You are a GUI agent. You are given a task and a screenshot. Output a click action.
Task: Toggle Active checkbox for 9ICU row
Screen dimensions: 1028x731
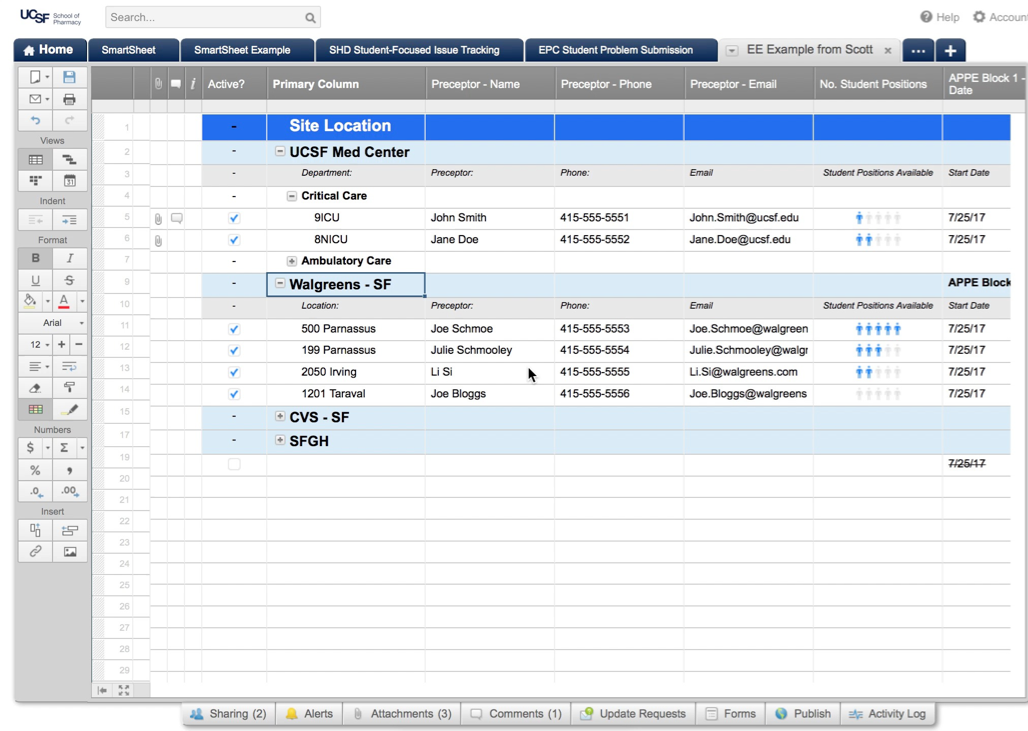(x=234, y=218)
